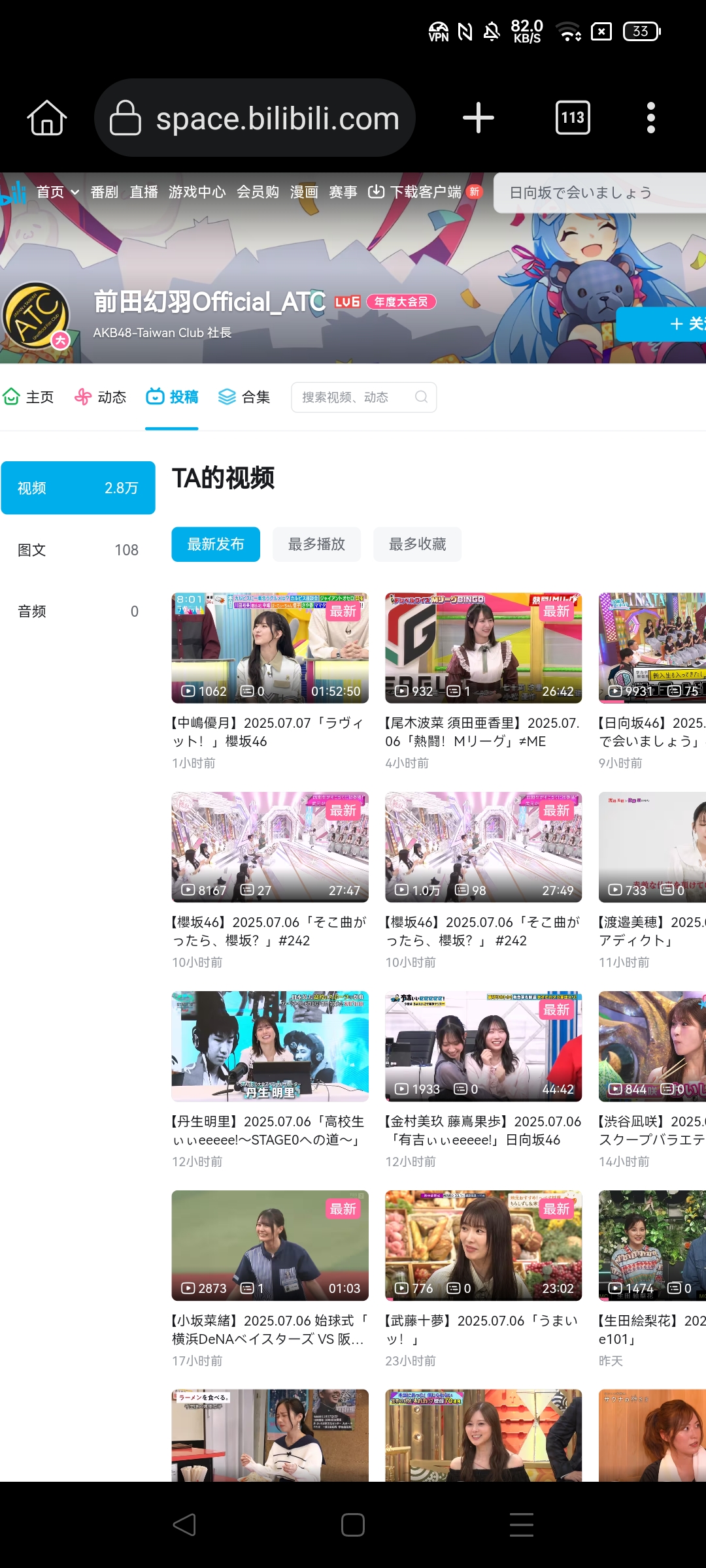The height and width of the screenshot is (1568, 706).
Task: Open the 丹生明里 video thumbnail
Action: click(270, 1047)
